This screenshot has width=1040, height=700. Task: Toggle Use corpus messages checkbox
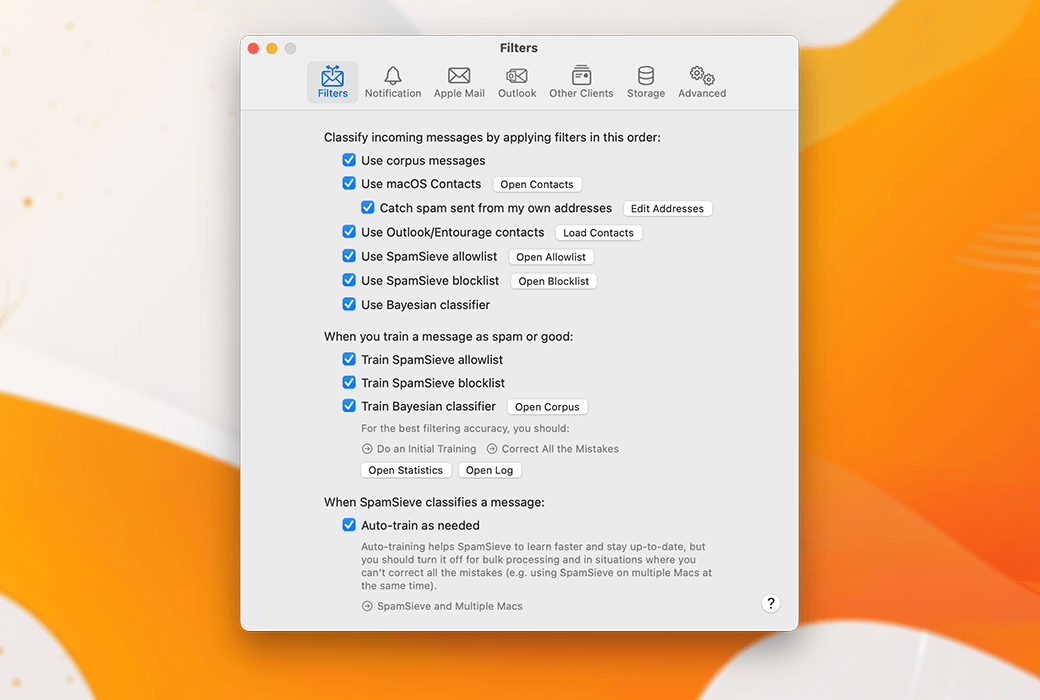[x=349, y=160]
